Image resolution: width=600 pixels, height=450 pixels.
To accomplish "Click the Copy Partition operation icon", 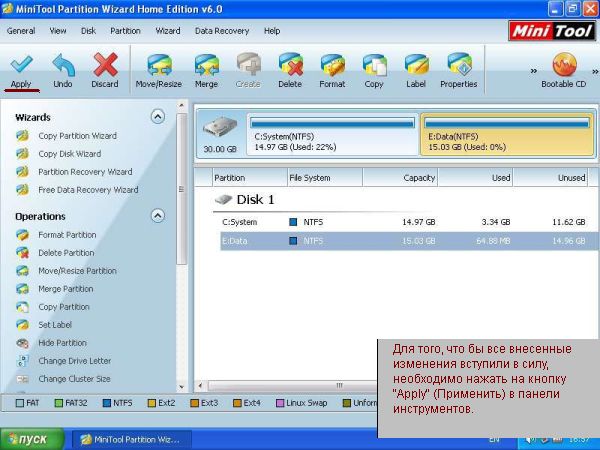I will pyautogui.click(x=23, y=307).
